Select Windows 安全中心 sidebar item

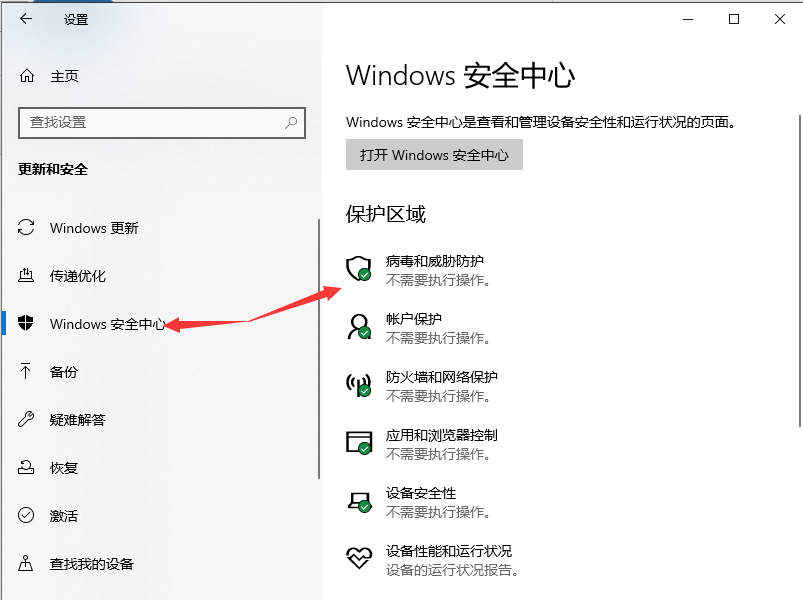pyautogui.click(x=107, y=324)
